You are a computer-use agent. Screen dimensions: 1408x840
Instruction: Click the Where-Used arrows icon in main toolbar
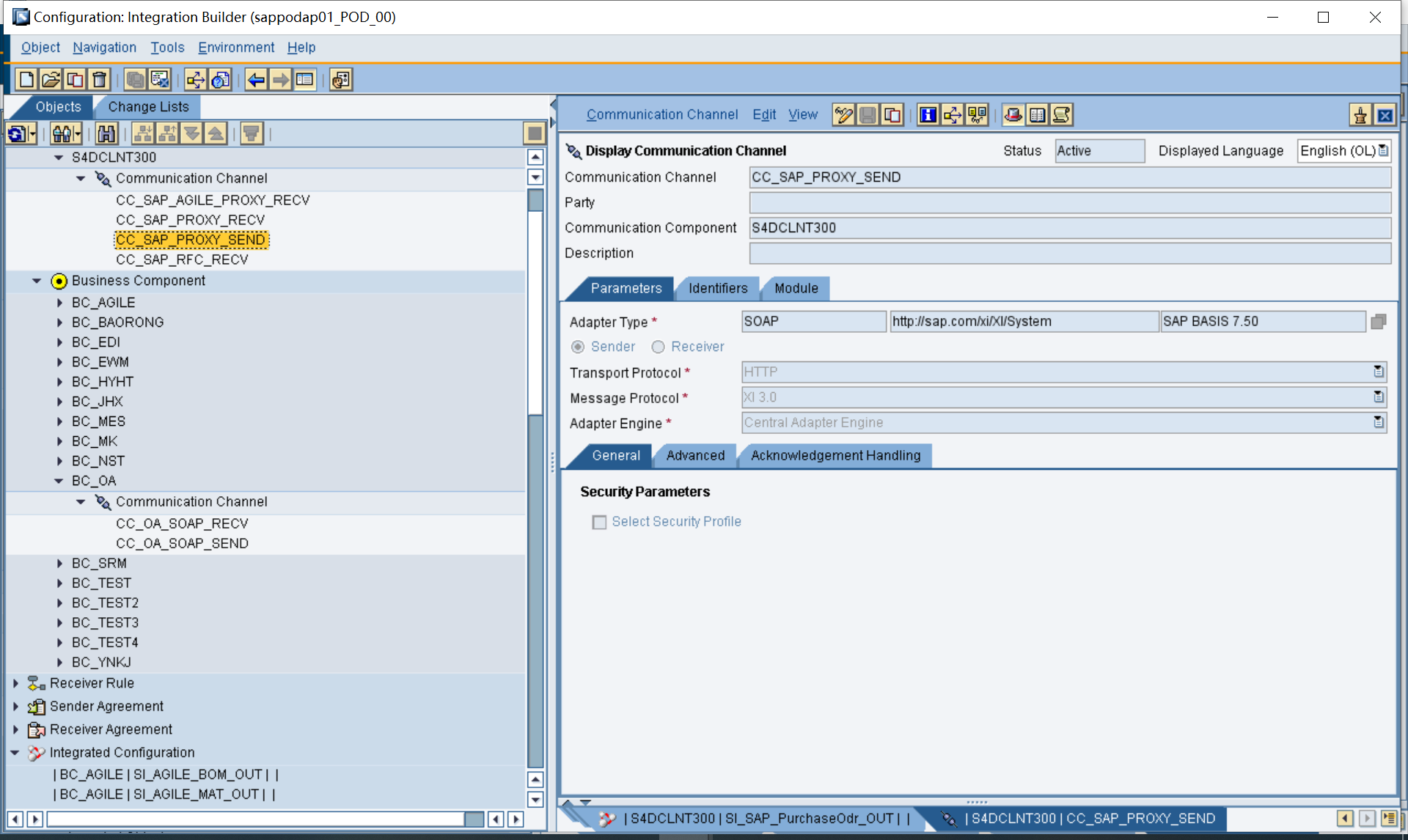196,79
